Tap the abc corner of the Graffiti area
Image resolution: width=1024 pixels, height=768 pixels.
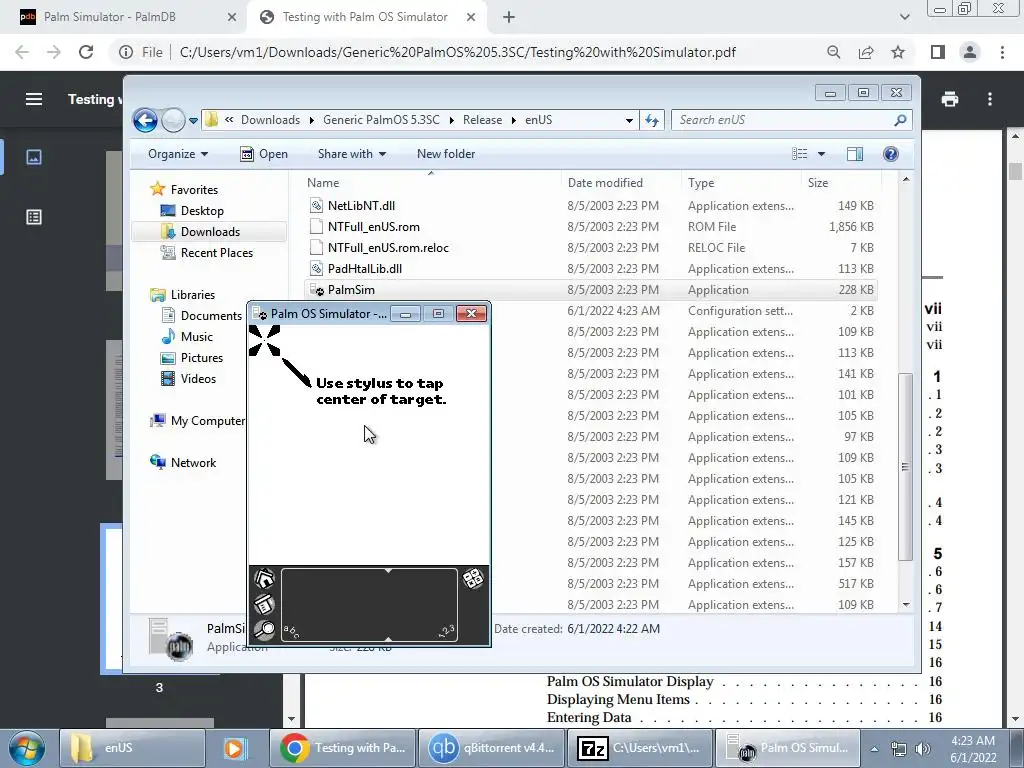pos(291,631)
